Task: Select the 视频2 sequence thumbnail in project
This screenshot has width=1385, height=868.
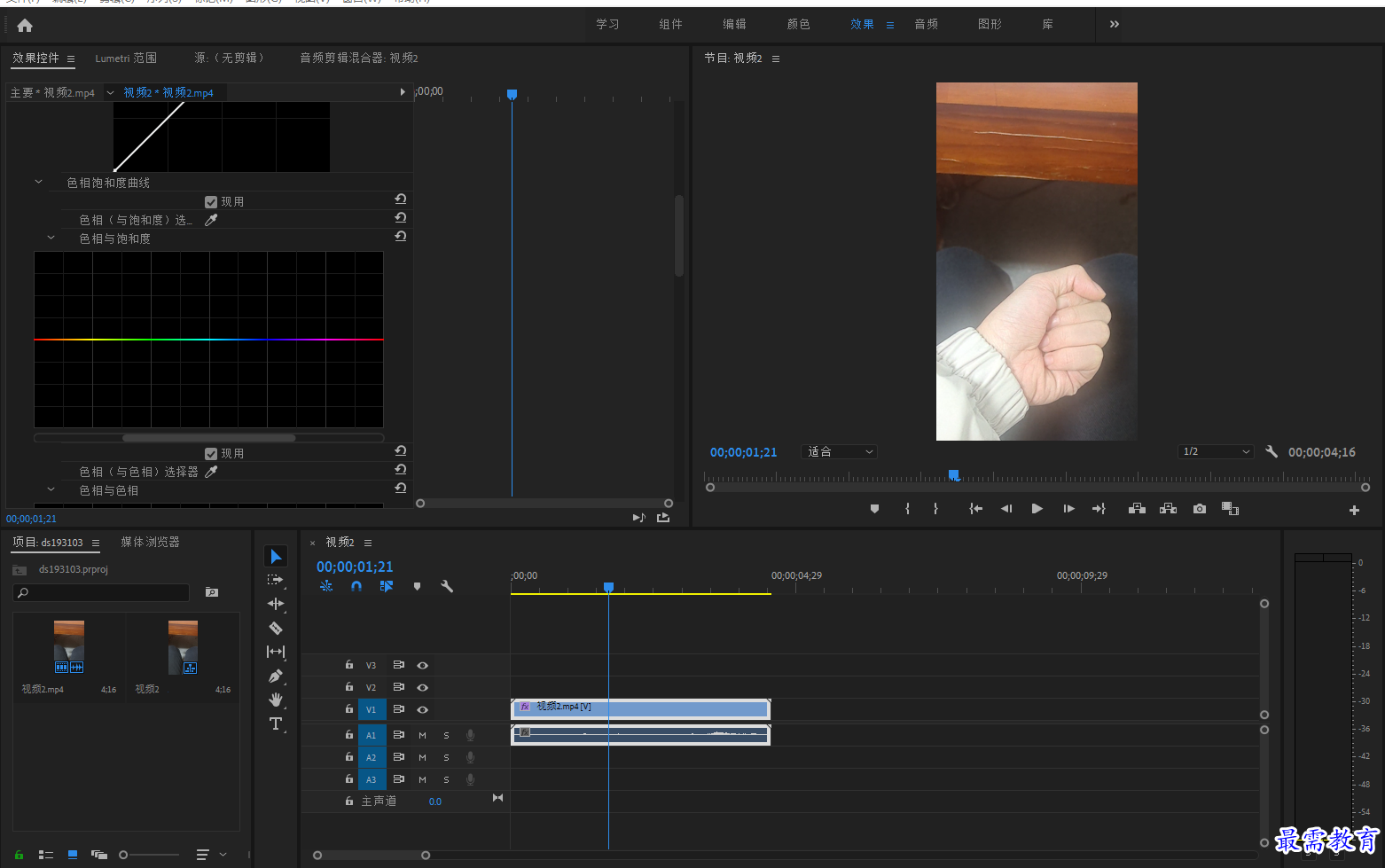Action: coord(183,646)
